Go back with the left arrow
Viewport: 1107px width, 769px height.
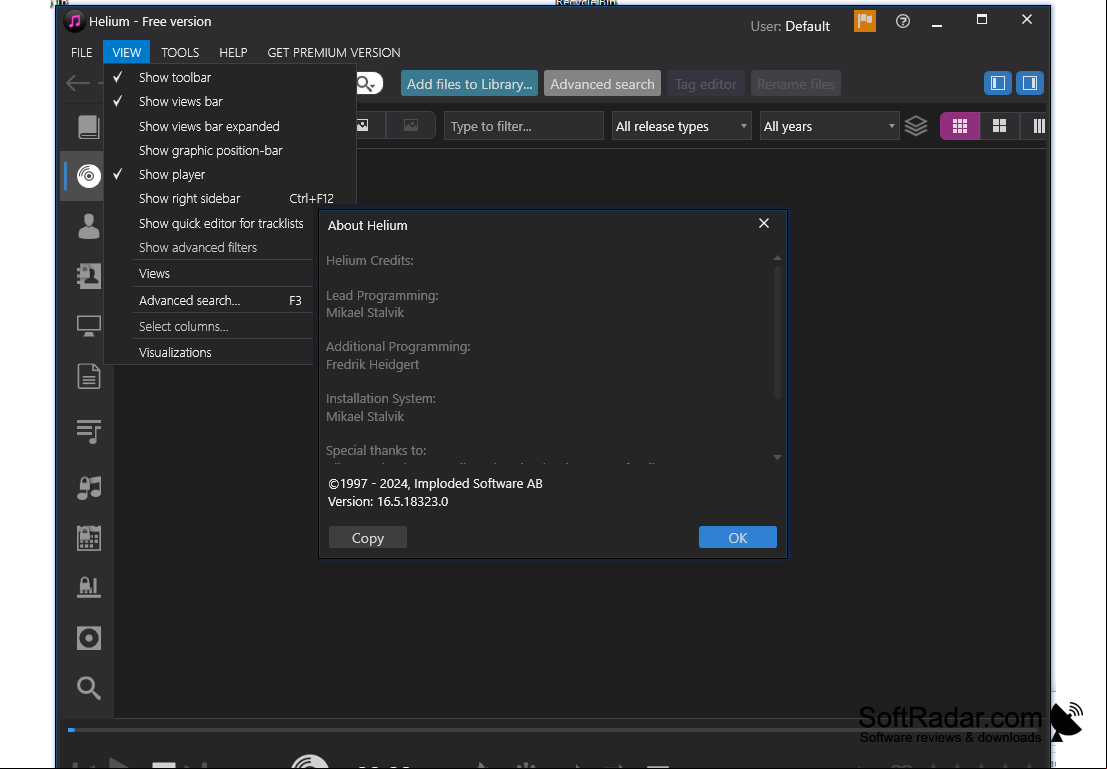click(78, 83)
